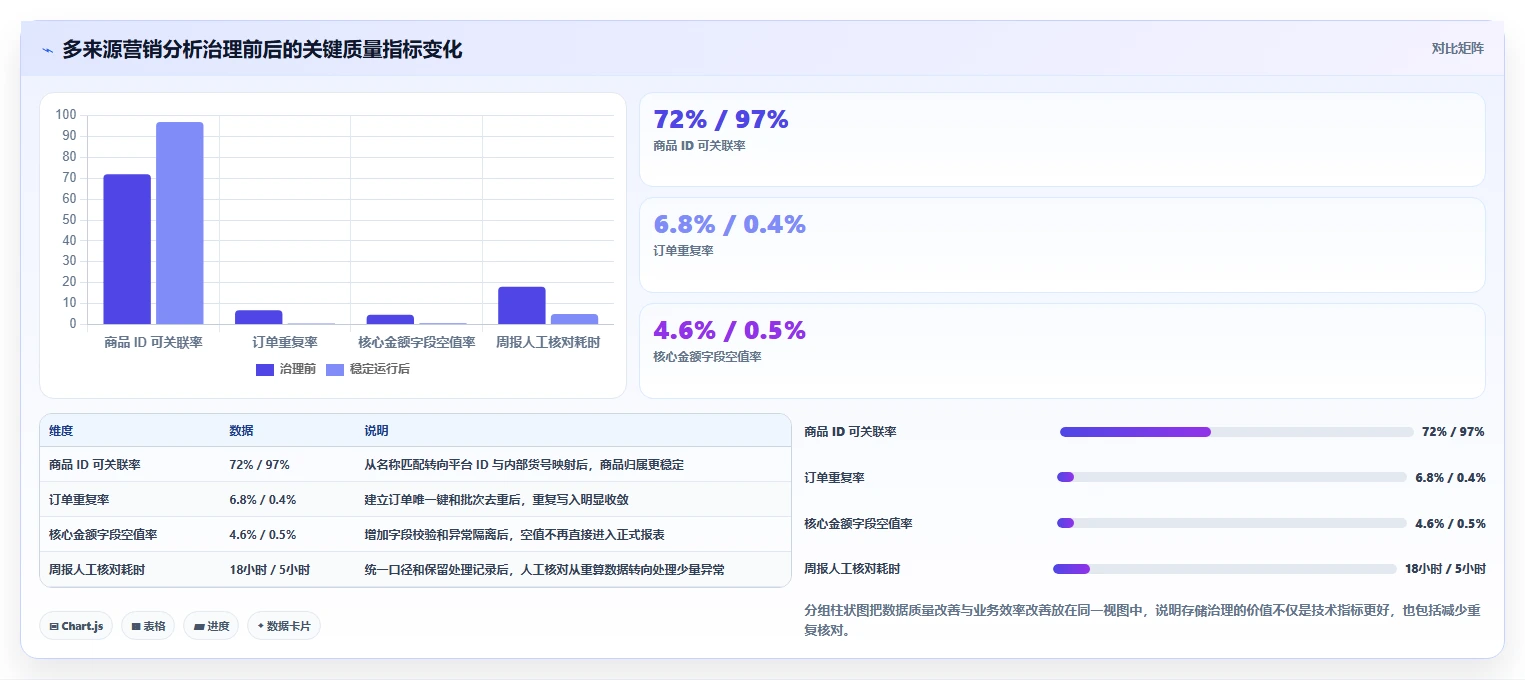Click the table cell 6.8% / 0.4%
The image size is (1525, 680).
pyautogui.click(x=263, y=500)
